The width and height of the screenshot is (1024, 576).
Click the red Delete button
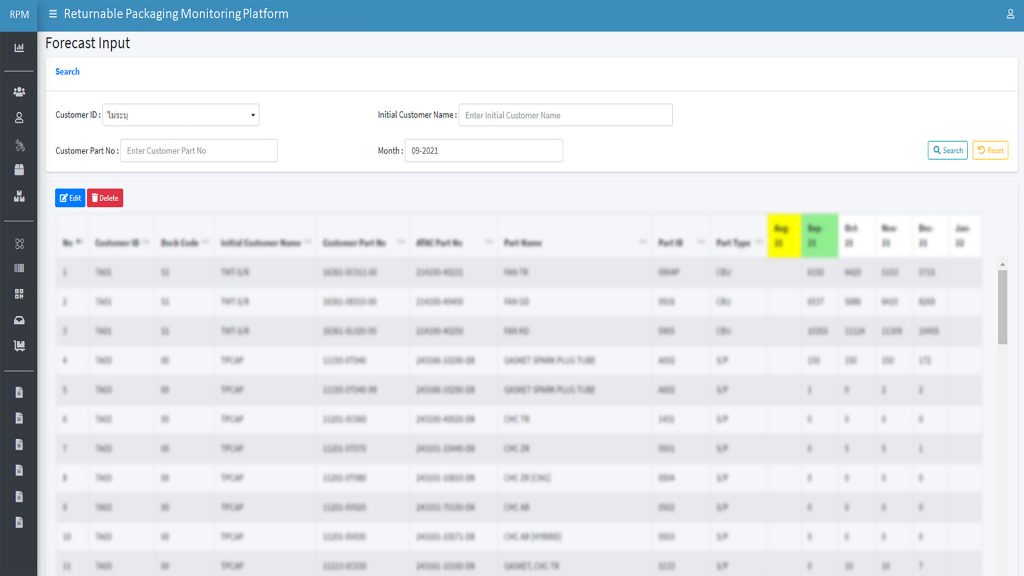click(105, 198)
